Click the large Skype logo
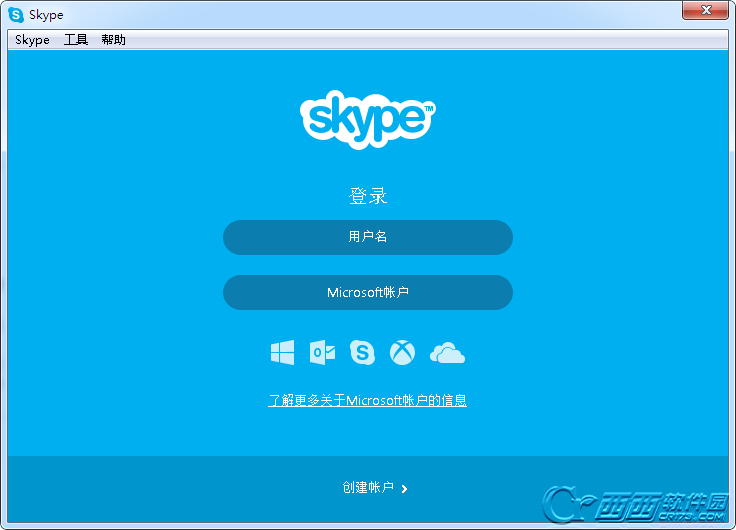The height and width of the screenshot is (530, 736). (368, 120)
